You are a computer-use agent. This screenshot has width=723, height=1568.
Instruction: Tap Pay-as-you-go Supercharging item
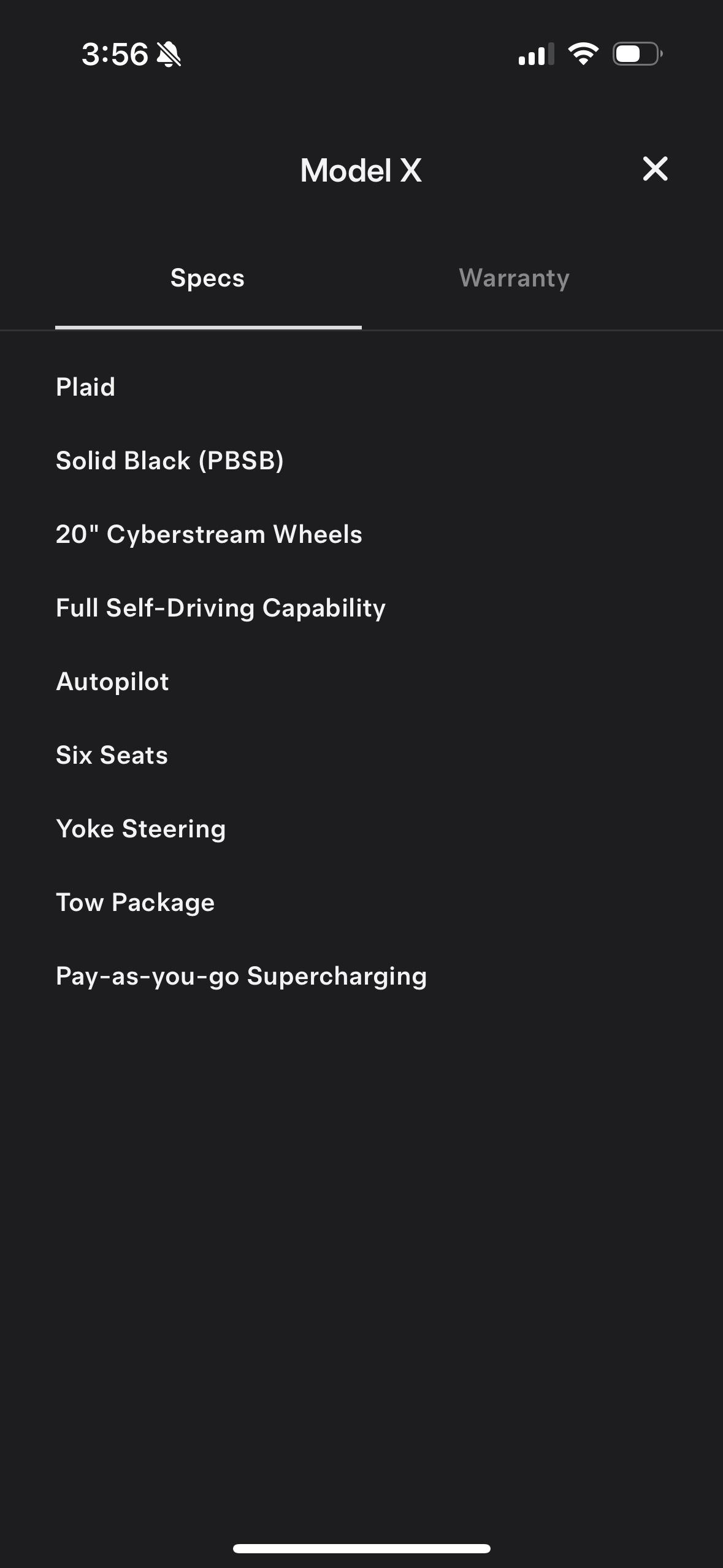tap(241, 976)
